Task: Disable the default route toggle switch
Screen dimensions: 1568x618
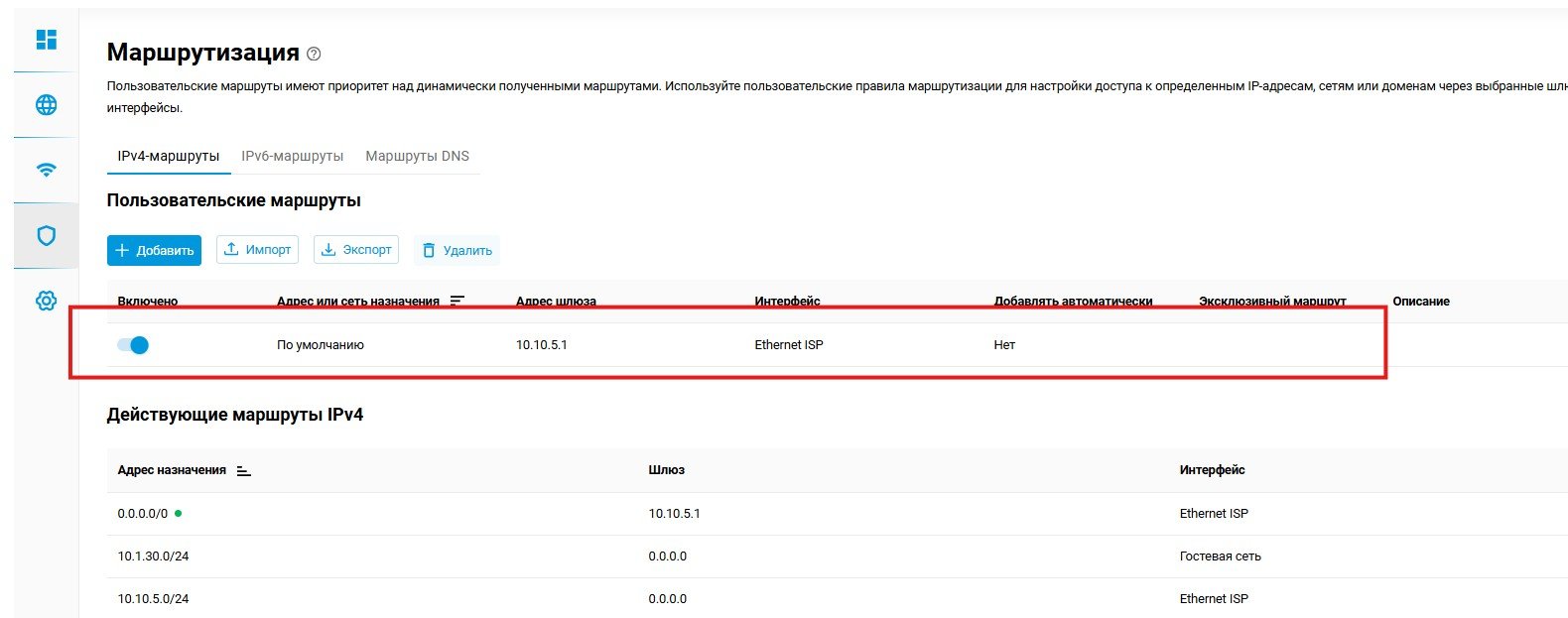Action: tap(133, 345)
